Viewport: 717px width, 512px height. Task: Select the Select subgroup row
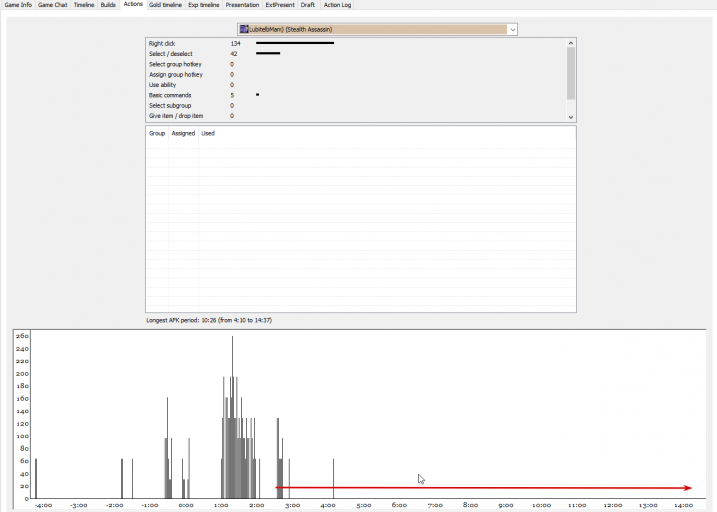357,105
